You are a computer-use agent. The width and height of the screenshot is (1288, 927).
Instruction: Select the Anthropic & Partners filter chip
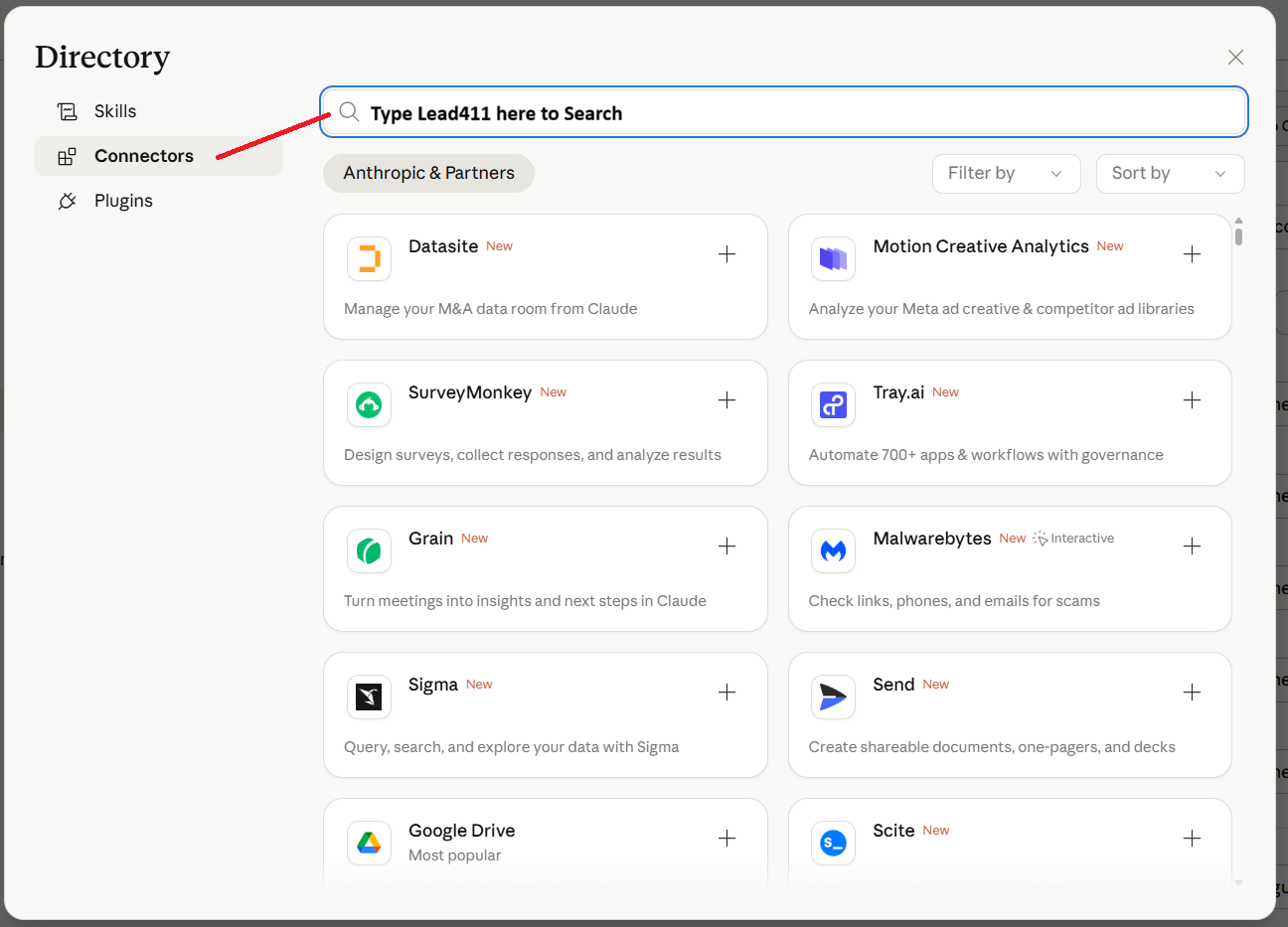(428, 173)
